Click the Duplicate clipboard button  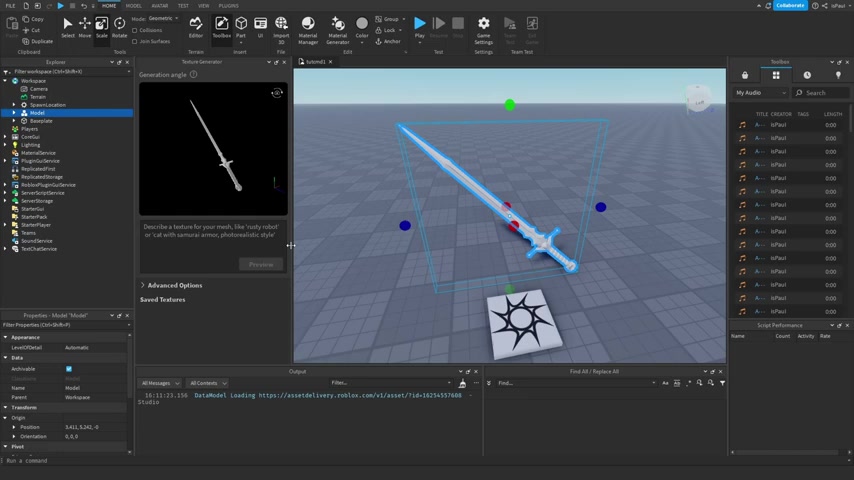click(38, 41)
